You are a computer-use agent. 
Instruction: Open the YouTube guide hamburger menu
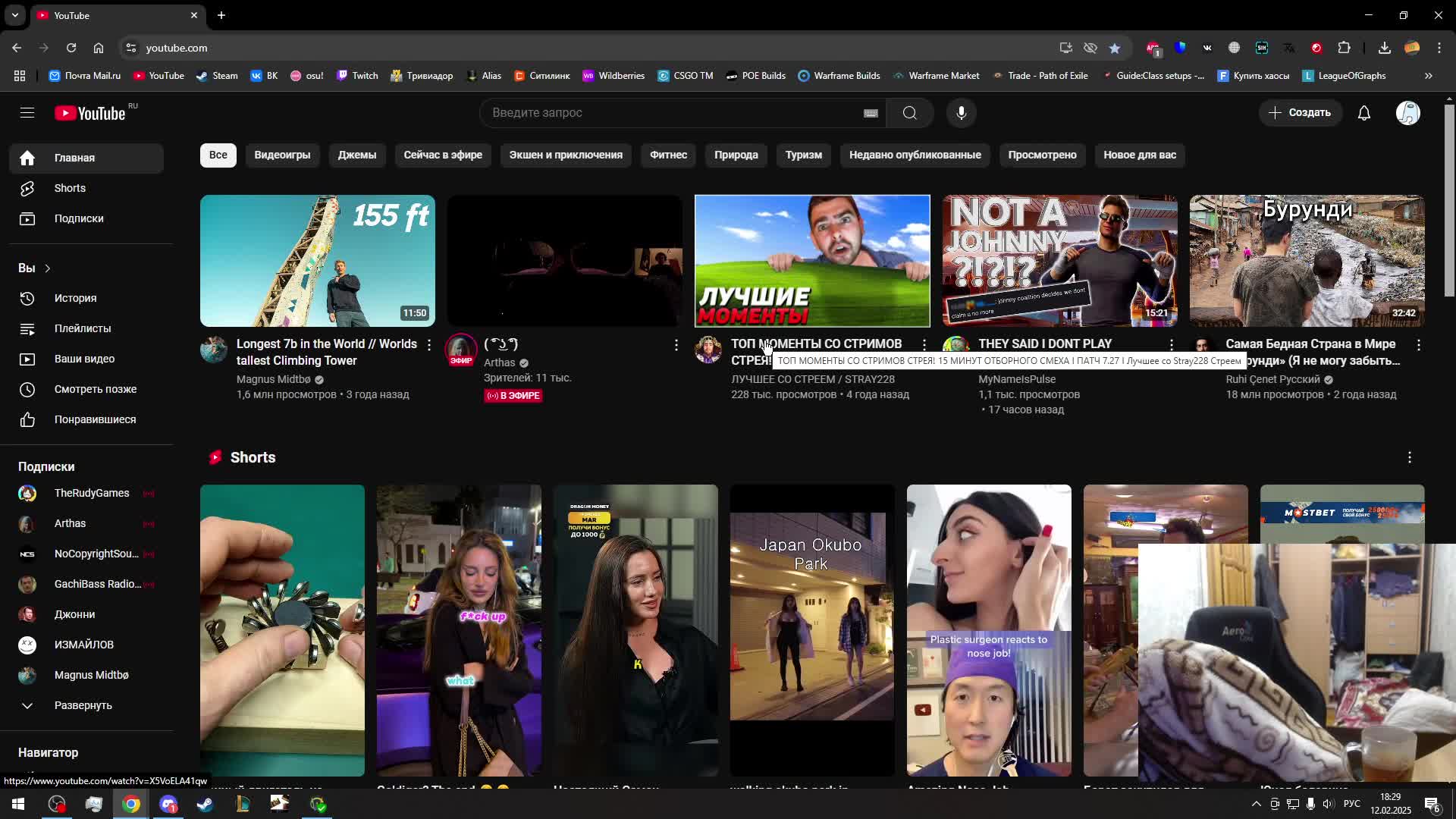click(27, 113)
